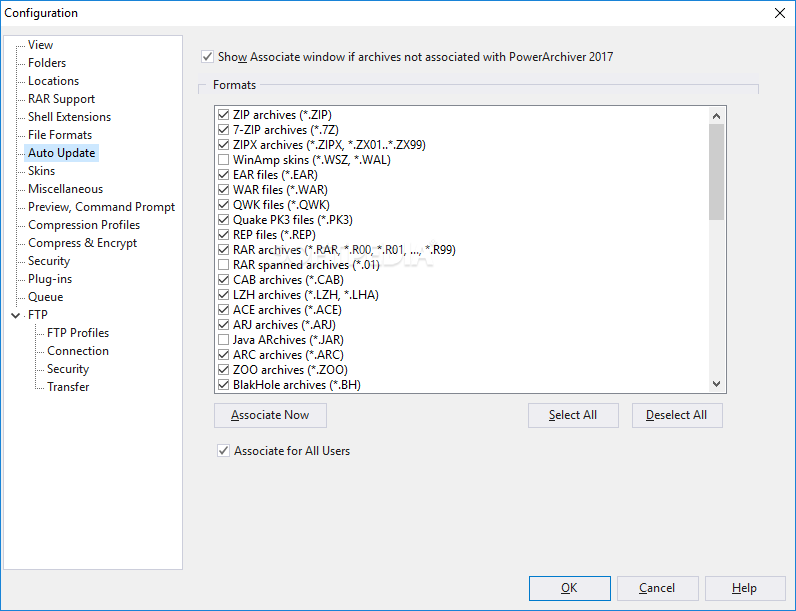Image resolution: width=796 pixels, height=611 pixels.
Task: Select Miscellaneous in the tree
Action: [65, 189]
